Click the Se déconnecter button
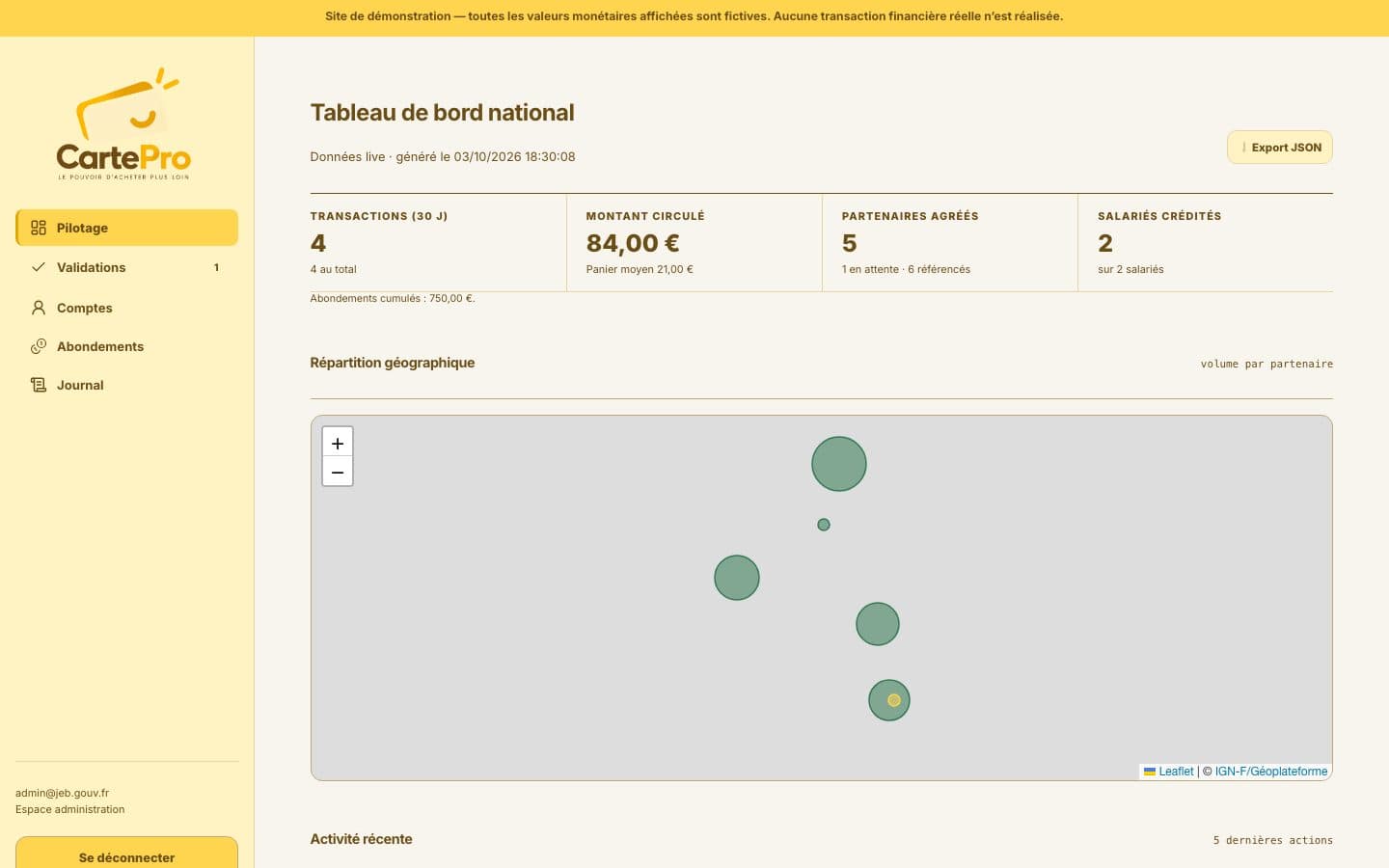This screenshot has width=1389, height=868. 126,854
